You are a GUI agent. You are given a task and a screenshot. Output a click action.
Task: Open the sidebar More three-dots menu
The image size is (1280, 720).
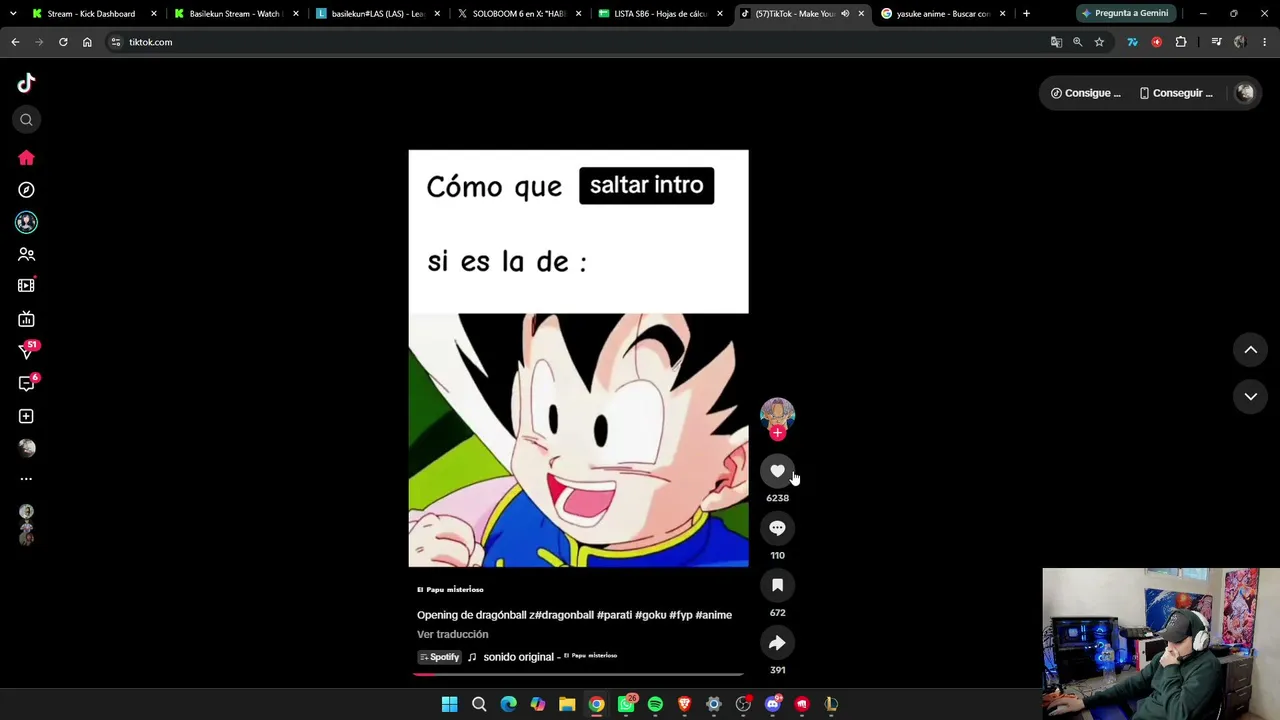tap(26, 479)
